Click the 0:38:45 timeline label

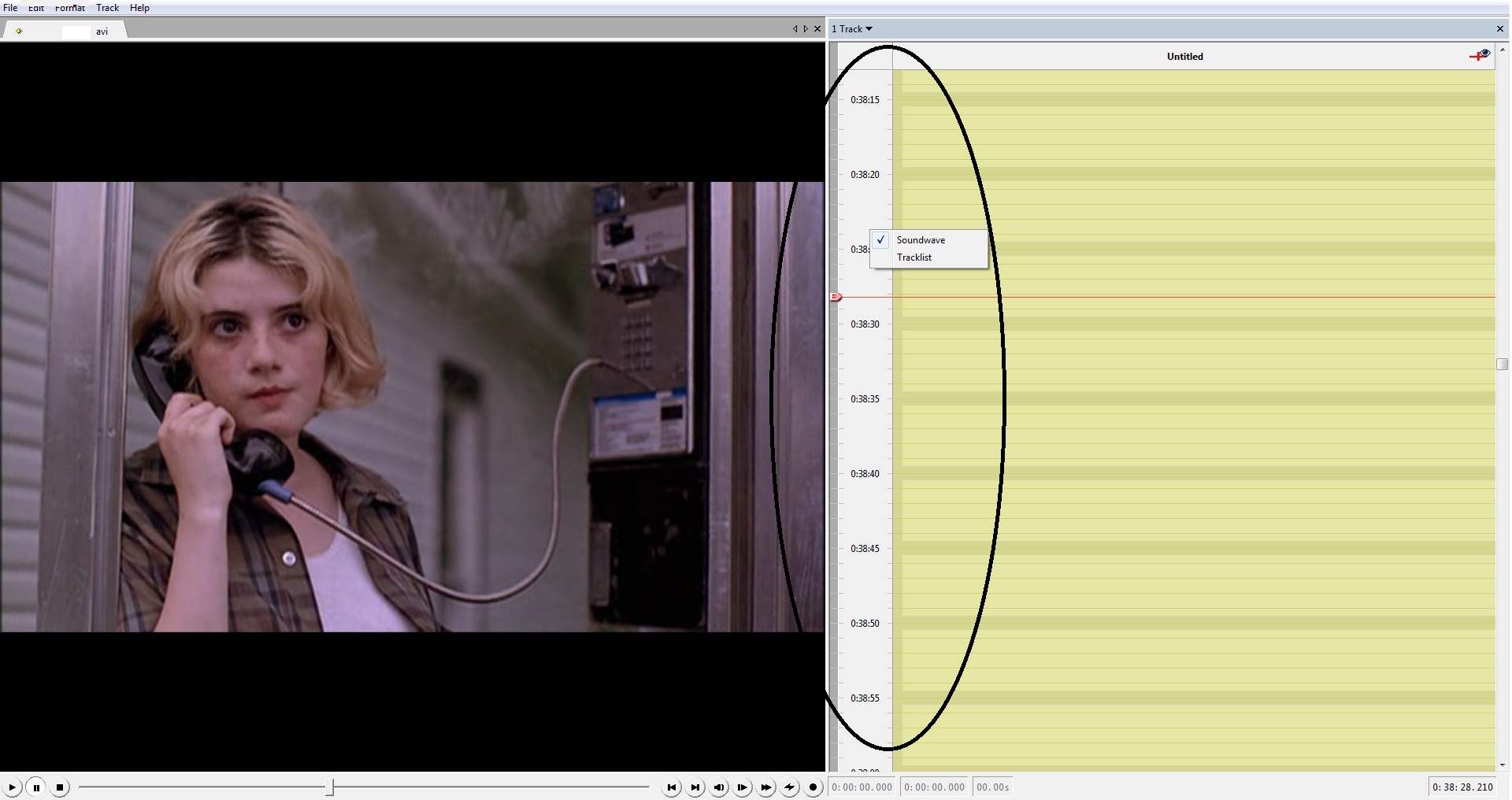point(865,549)
